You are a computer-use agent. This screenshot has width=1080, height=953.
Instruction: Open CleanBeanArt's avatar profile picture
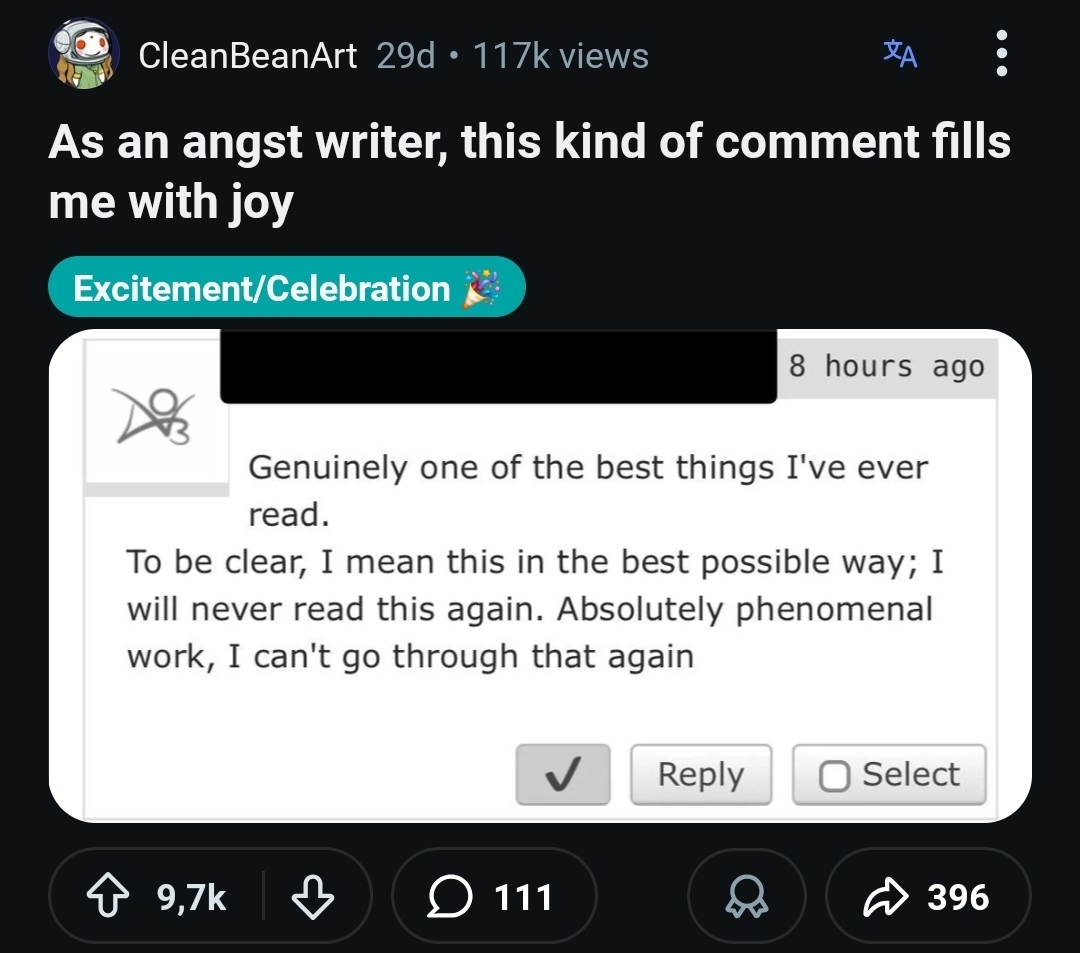[x=84, y=55]
